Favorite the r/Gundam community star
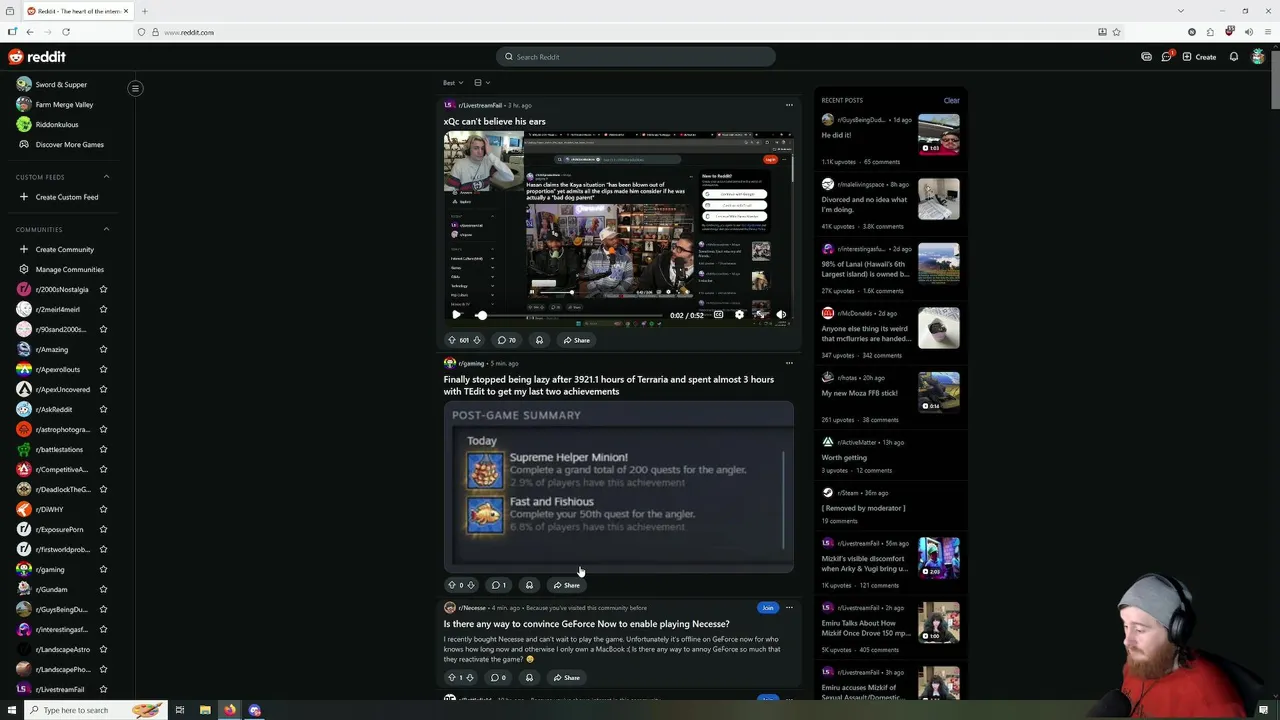The height and width of the screenshot is (720, 1280). [103, 589]
